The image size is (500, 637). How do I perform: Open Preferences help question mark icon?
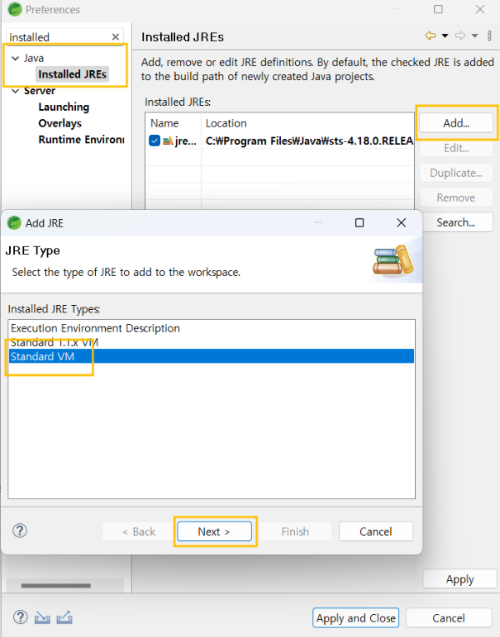(20, 617)
